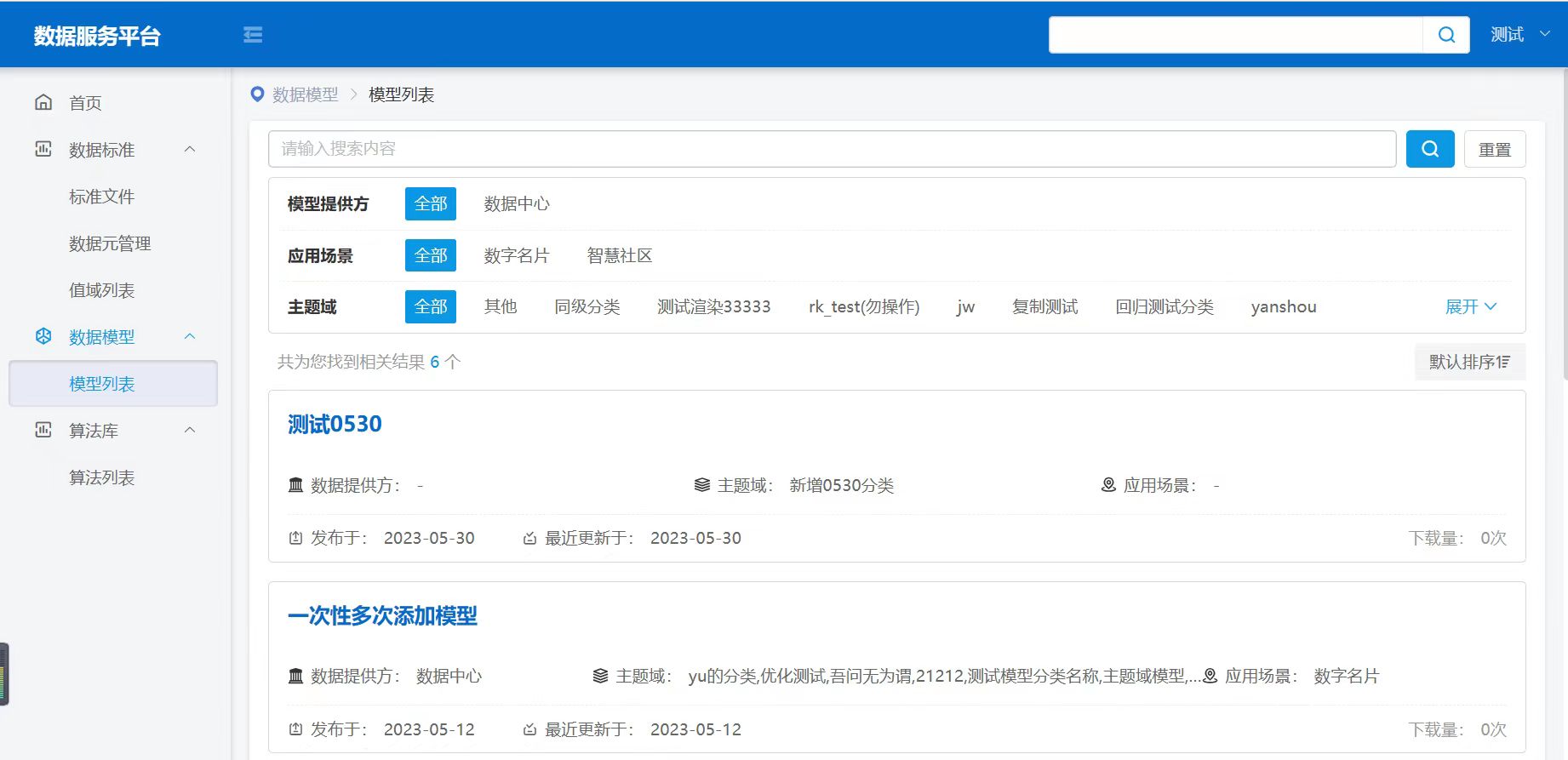Click 数字名片 value in 一次性多次添加模型 card
The image size is (1568, 760).
1346,676
